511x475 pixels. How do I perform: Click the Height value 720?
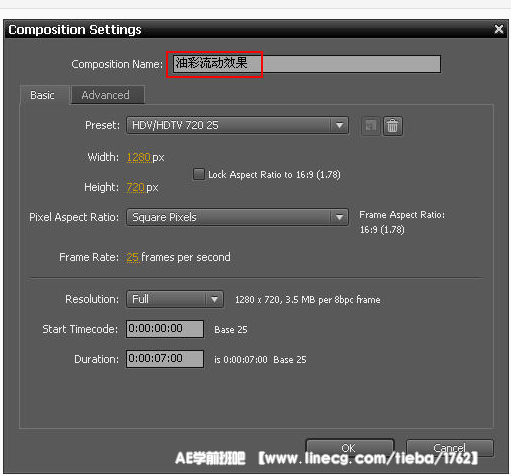(135, 187)
